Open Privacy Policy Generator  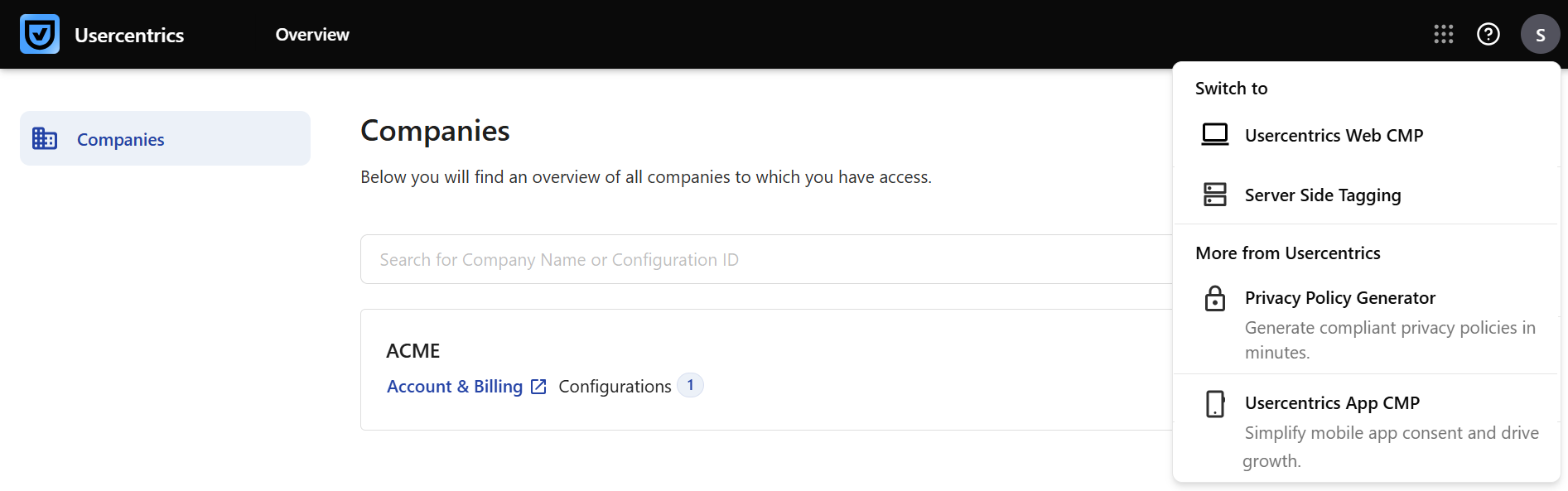point(1339,298)
